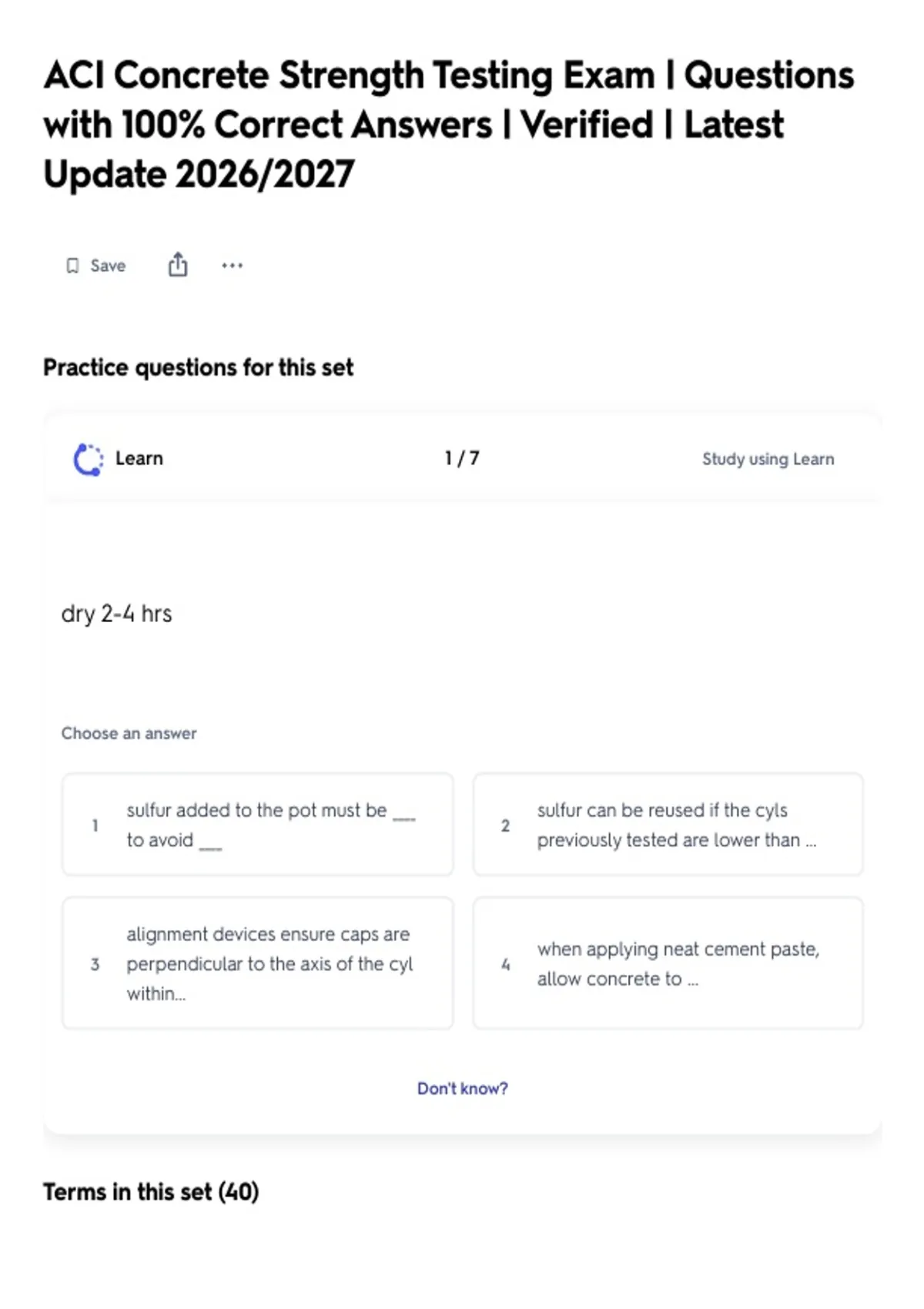
Task: Choose answer 3 about alignment devices
Action: 257,963
